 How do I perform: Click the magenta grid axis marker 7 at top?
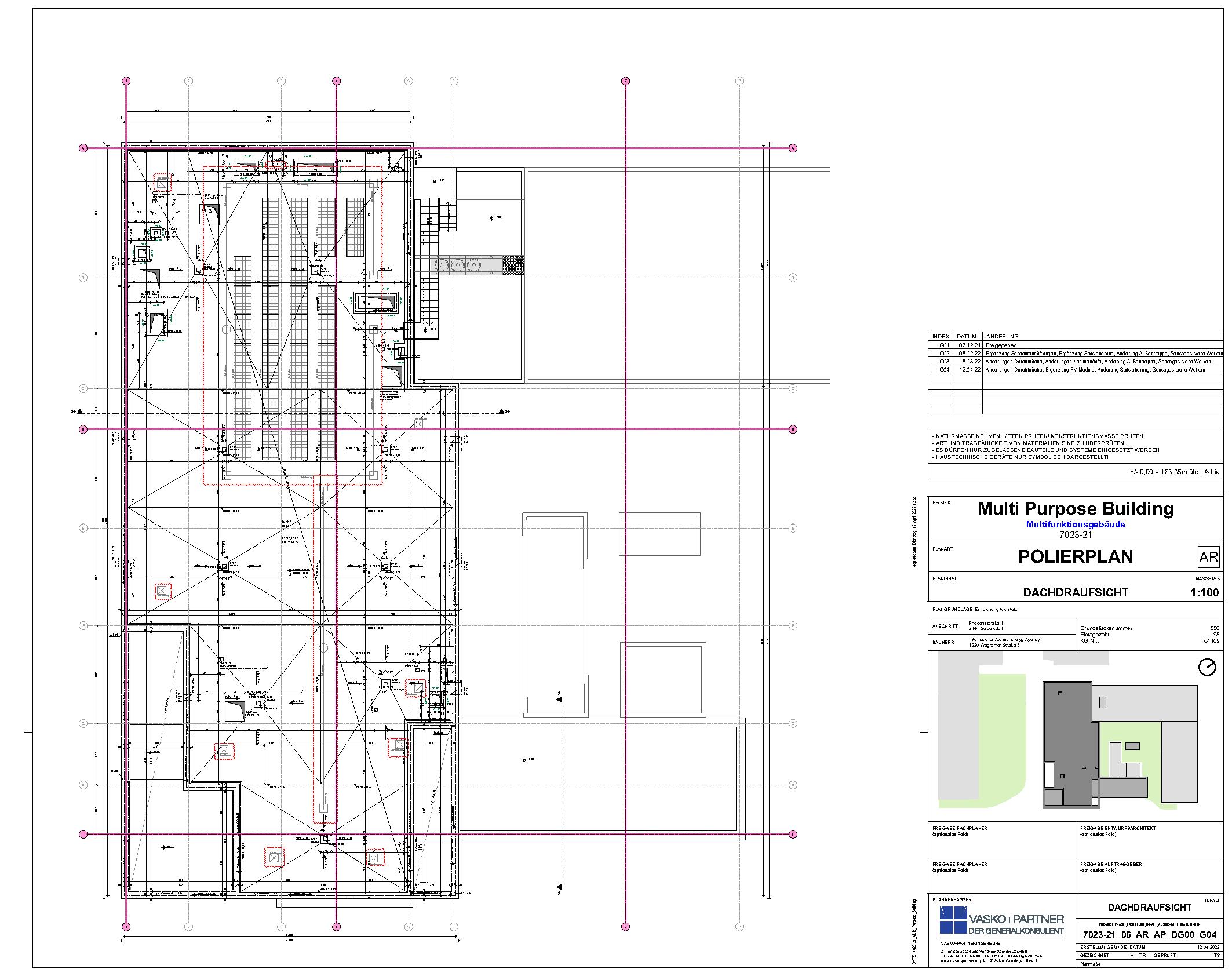coord(625,81)
